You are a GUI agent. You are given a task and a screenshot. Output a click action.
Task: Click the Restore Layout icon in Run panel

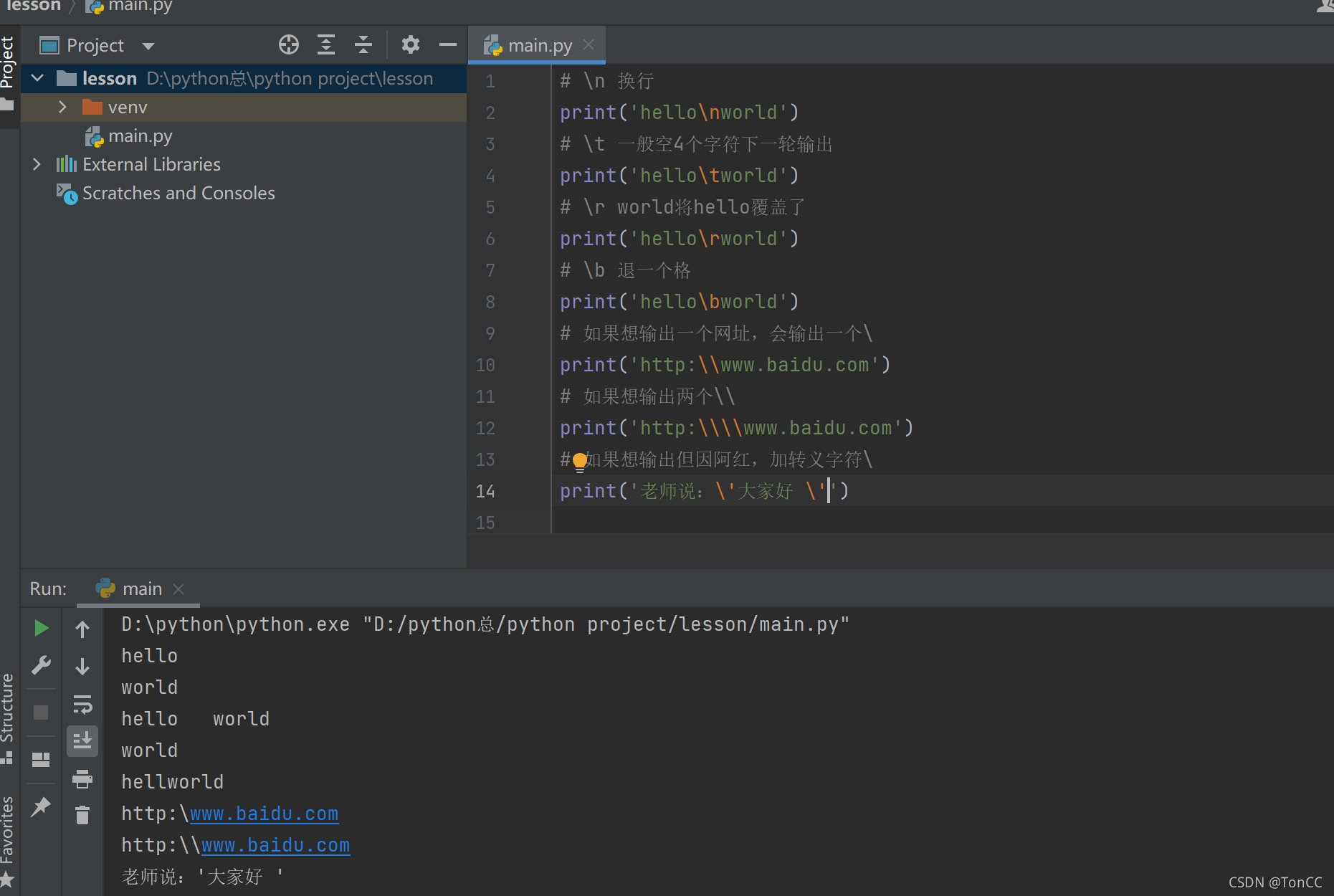41,759
